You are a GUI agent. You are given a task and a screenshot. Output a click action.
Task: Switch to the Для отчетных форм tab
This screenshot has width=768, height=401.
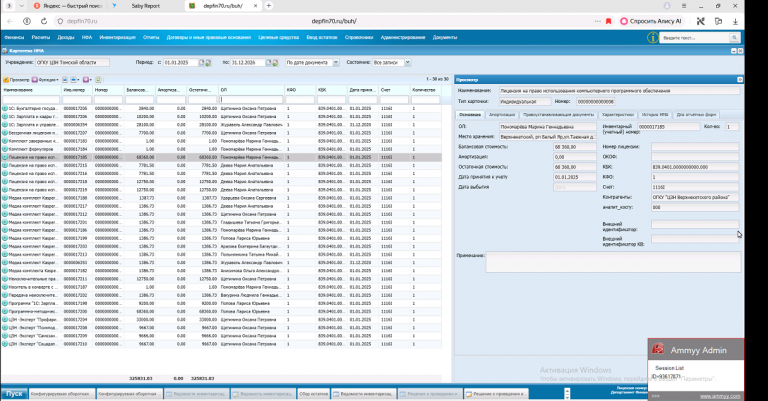(696, 115)
